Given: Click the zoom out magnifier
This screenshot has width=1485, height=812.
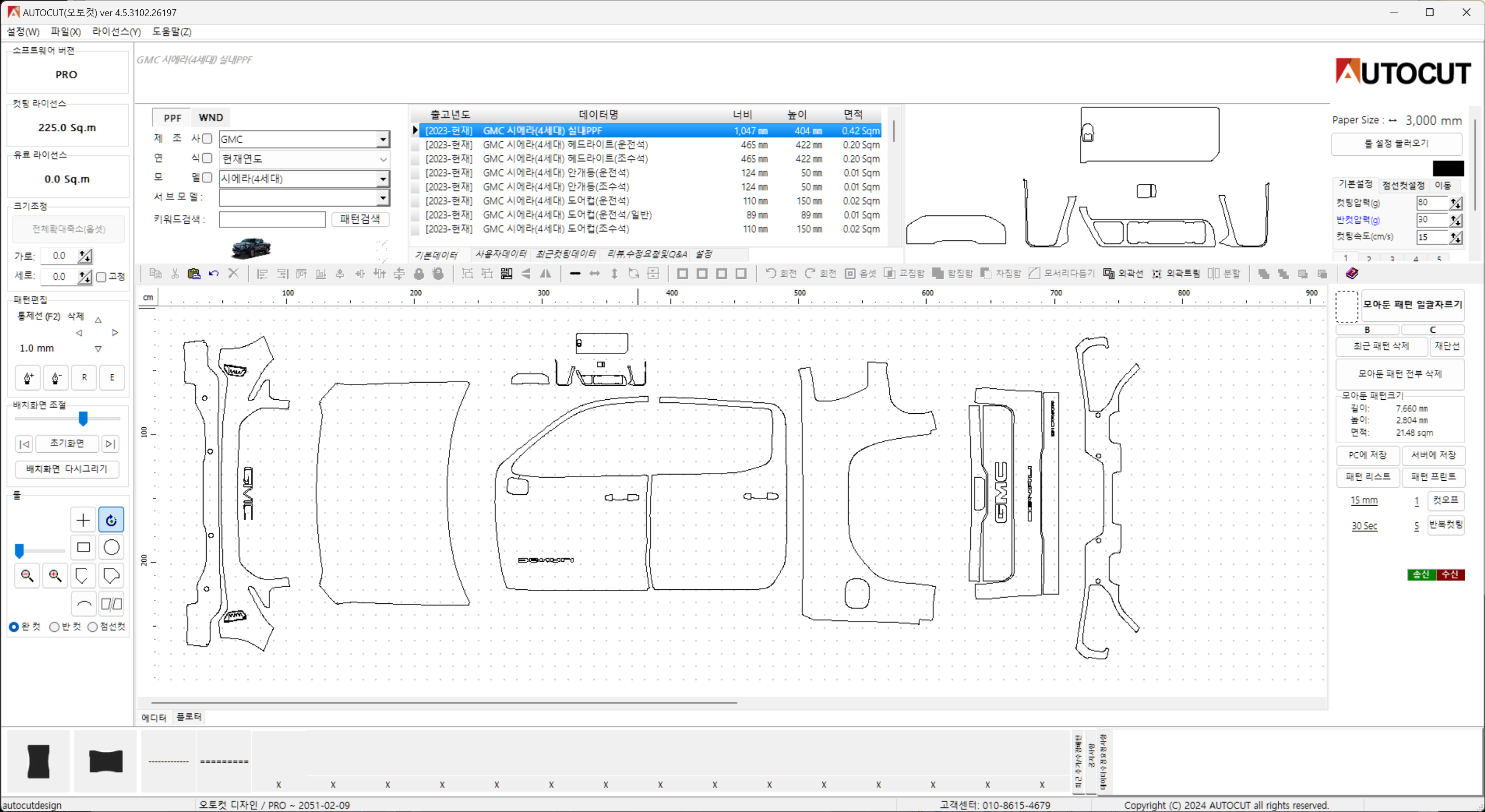Looking at the screenshot, I should click(x=27, y=576).
